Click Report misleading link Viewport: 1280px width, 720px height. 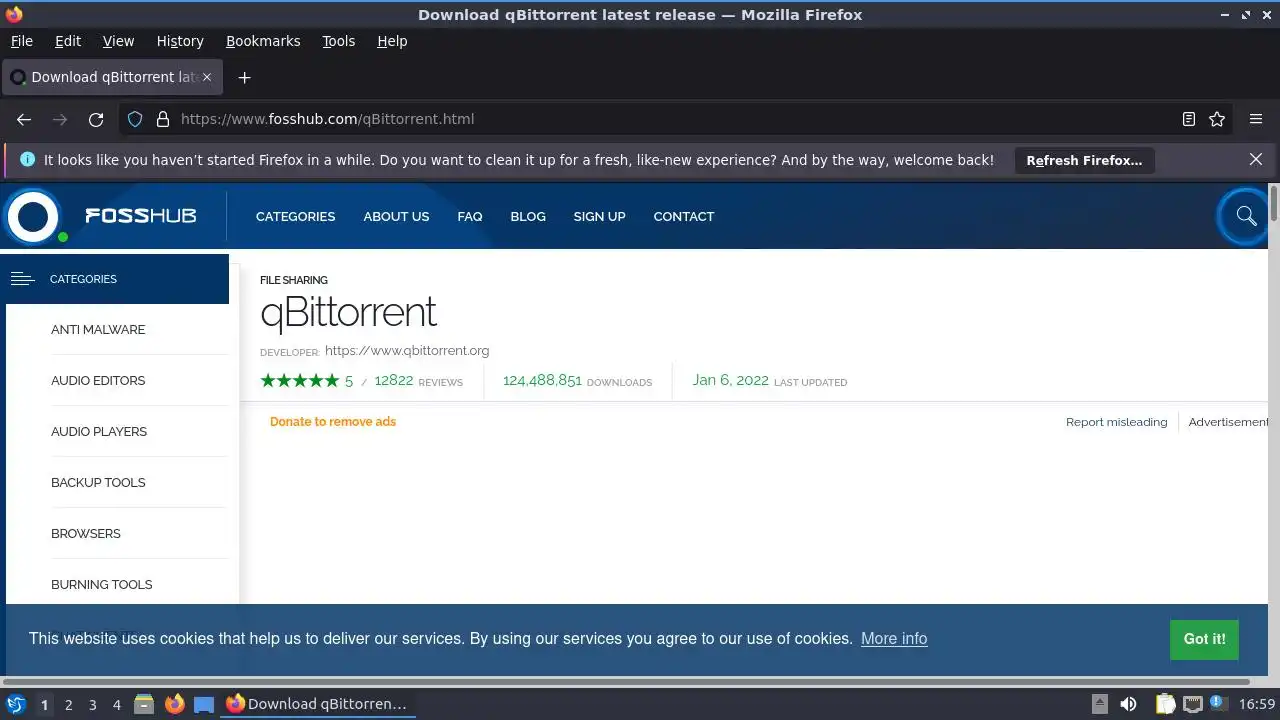click(1116, 422)
